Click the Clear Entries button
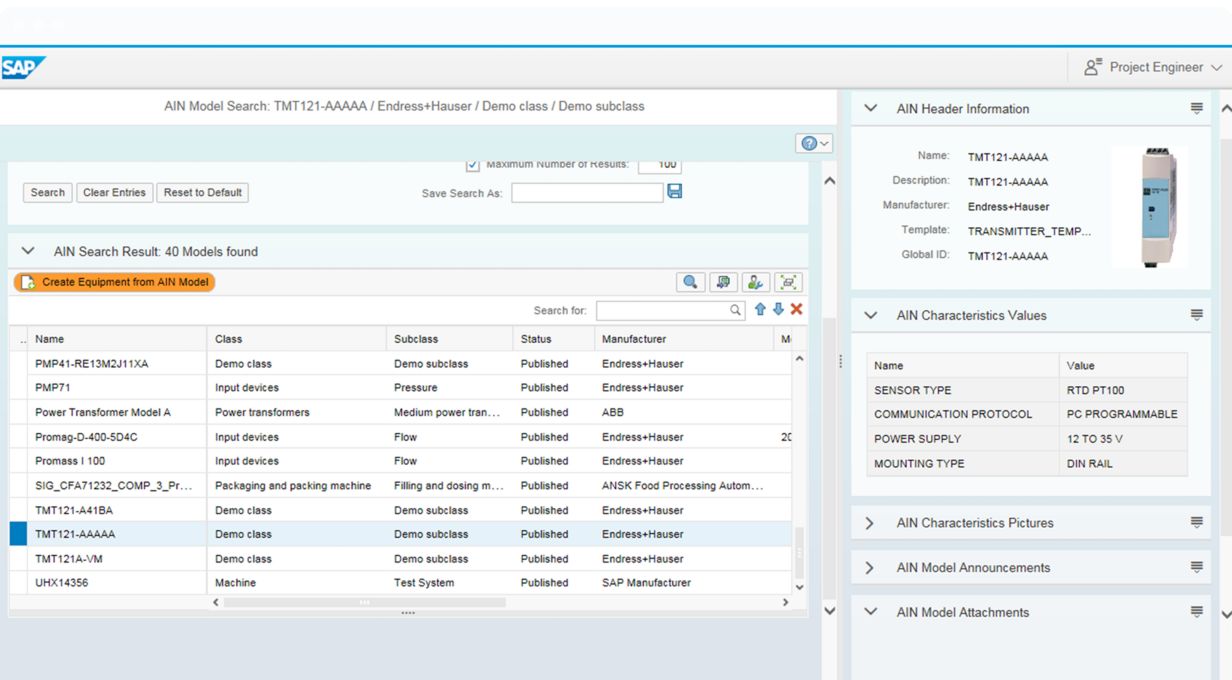1232x680 pixels. (x=114, y=193)
